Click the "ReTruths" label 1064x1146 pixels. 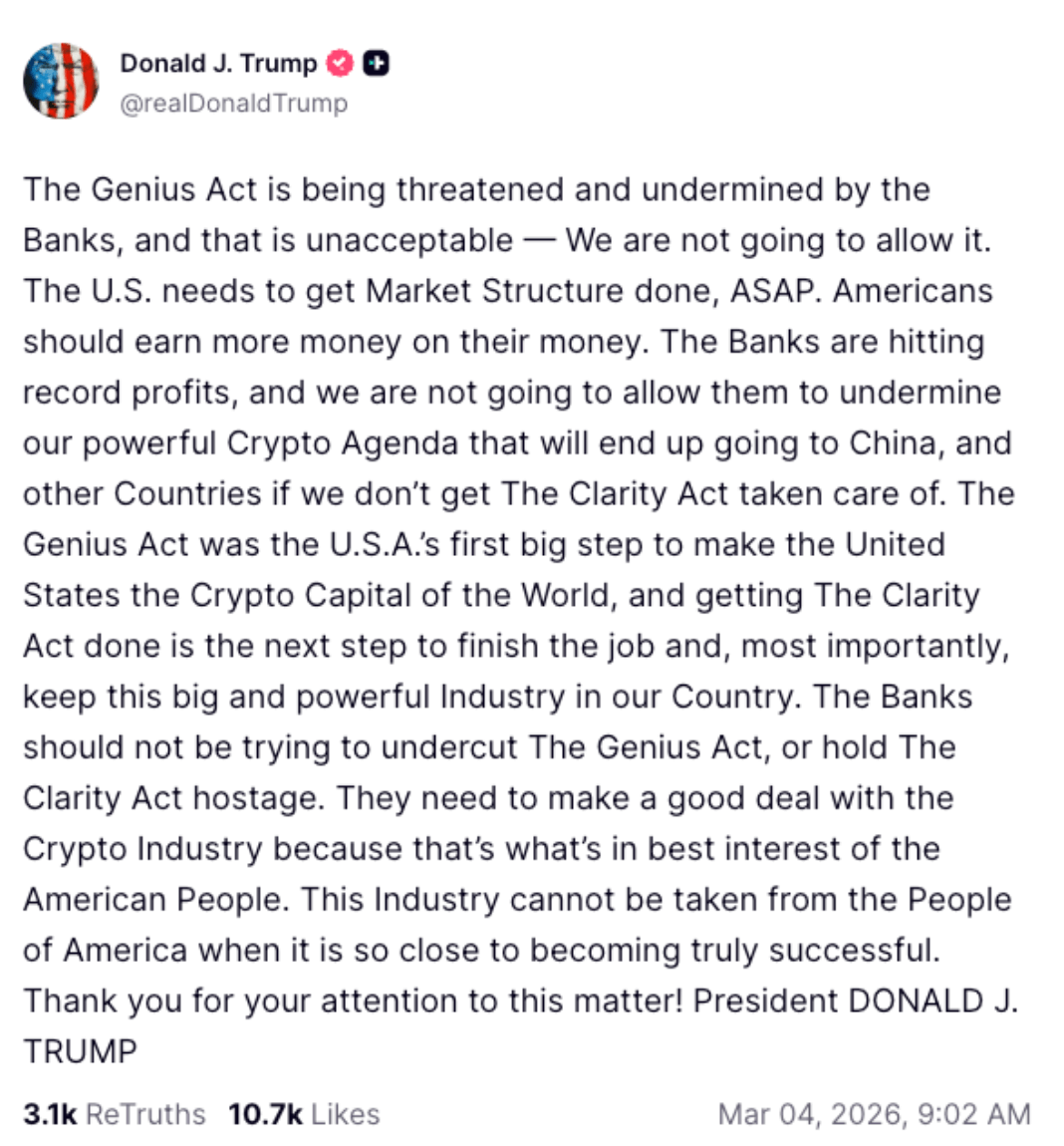pyautogui.click(x=145, y=1114)
